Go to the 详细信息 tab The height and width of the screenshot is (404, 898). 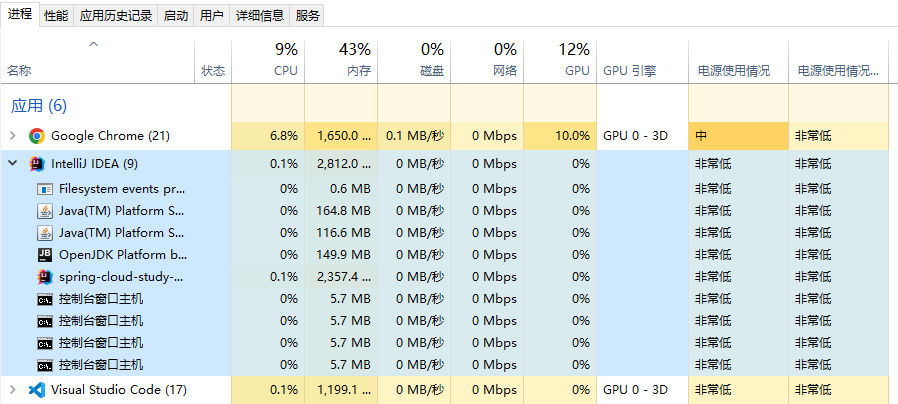click(x=259, y=16)
